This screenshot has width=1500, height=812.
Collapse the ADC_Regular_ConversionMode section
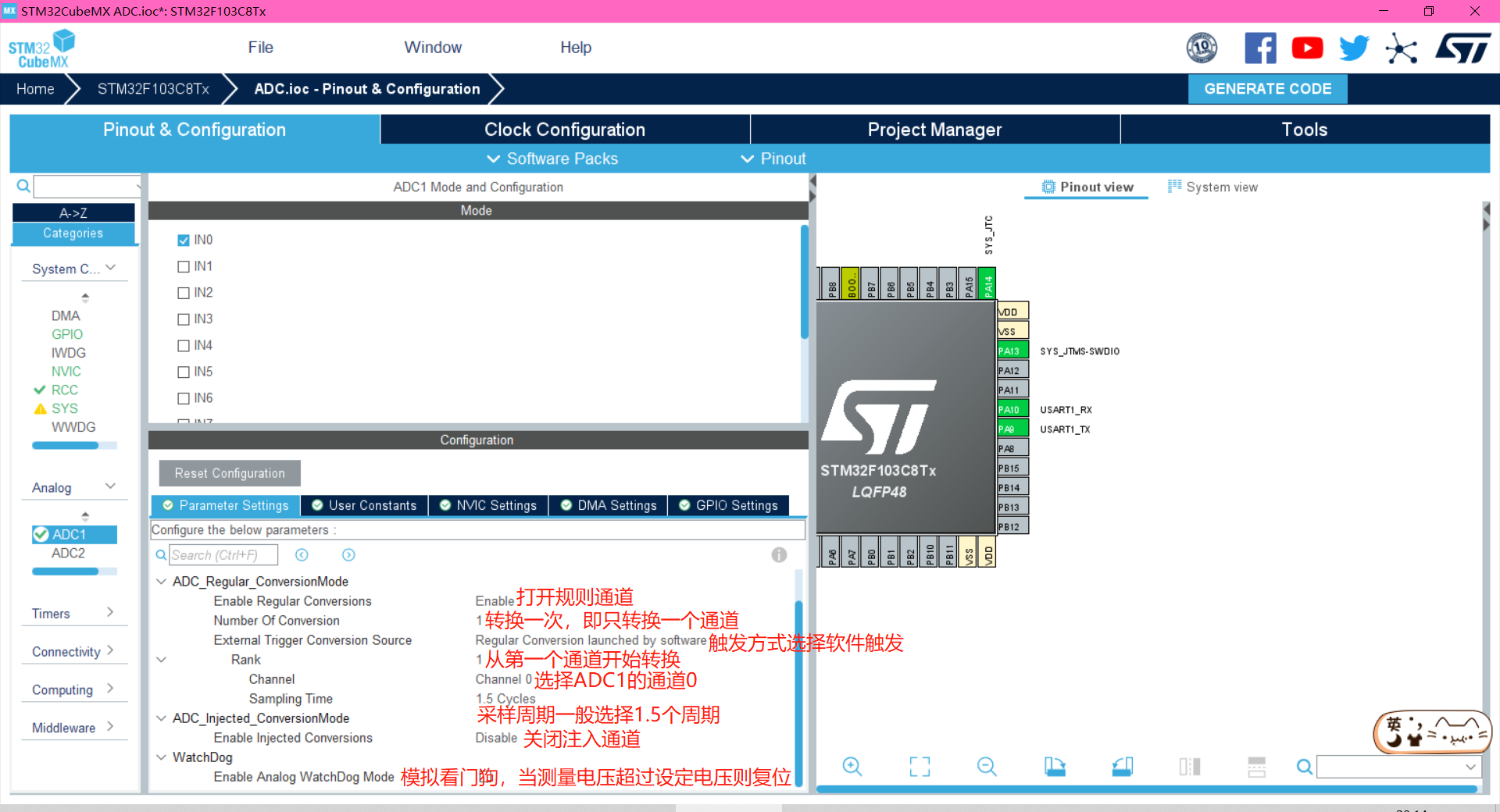tap(161, 581)
